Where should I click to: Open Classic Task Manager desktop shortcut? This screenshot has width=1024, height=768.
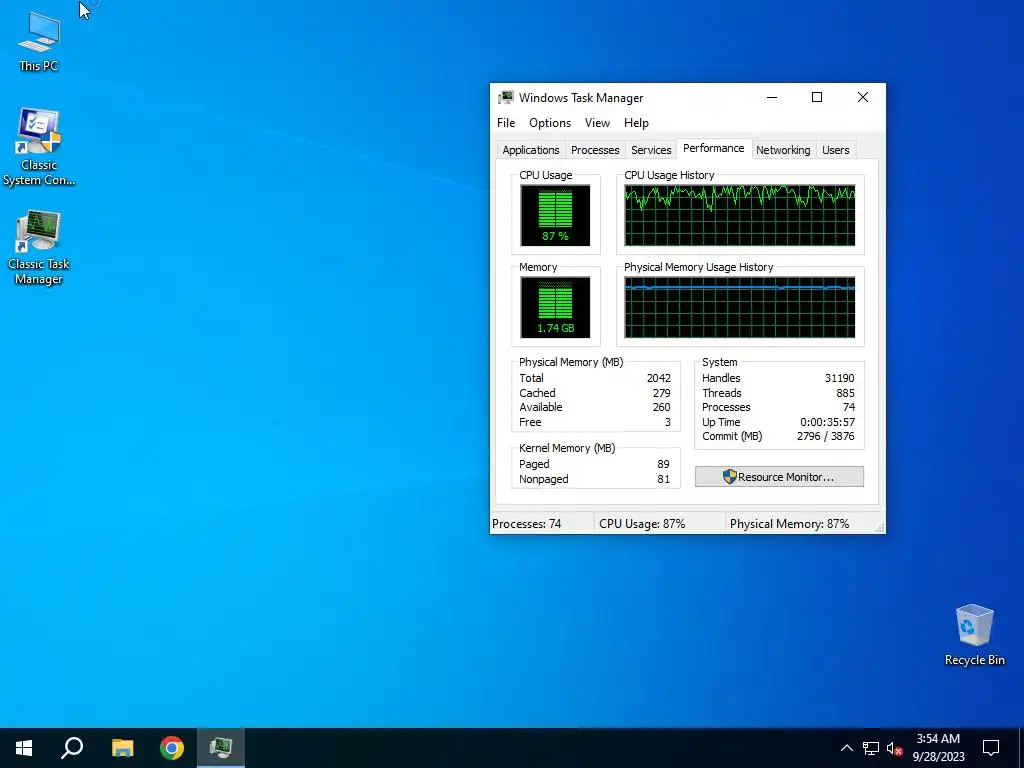click(x=39, y=248)
